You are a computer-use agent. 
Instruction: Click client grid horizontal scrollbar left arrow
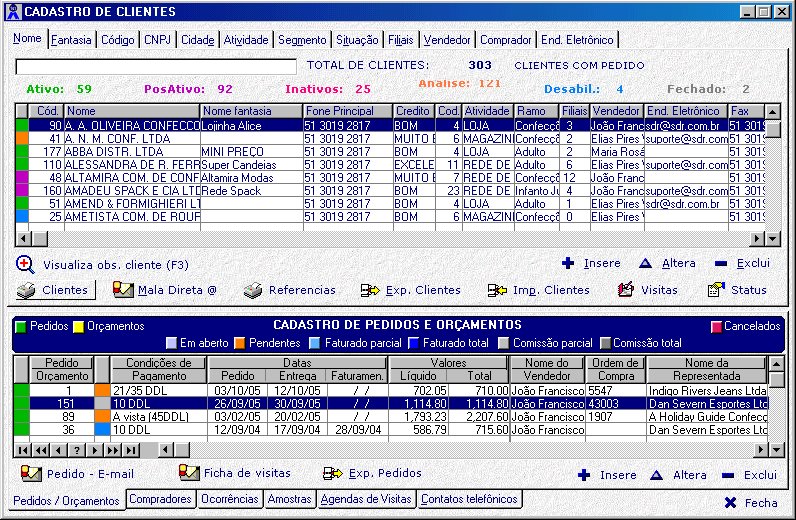[22, 238]
